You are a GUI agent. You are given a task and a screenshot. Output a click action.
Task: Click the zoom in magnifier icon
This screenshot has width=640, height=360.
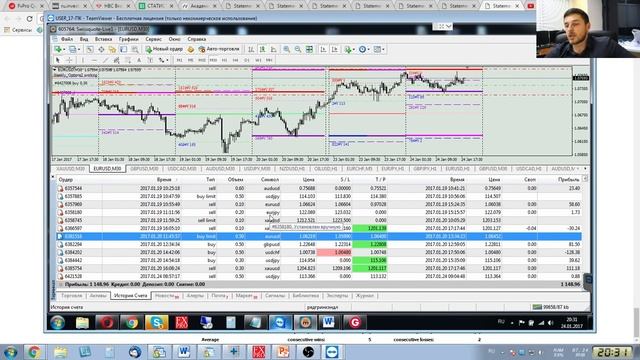coord(287,49)
